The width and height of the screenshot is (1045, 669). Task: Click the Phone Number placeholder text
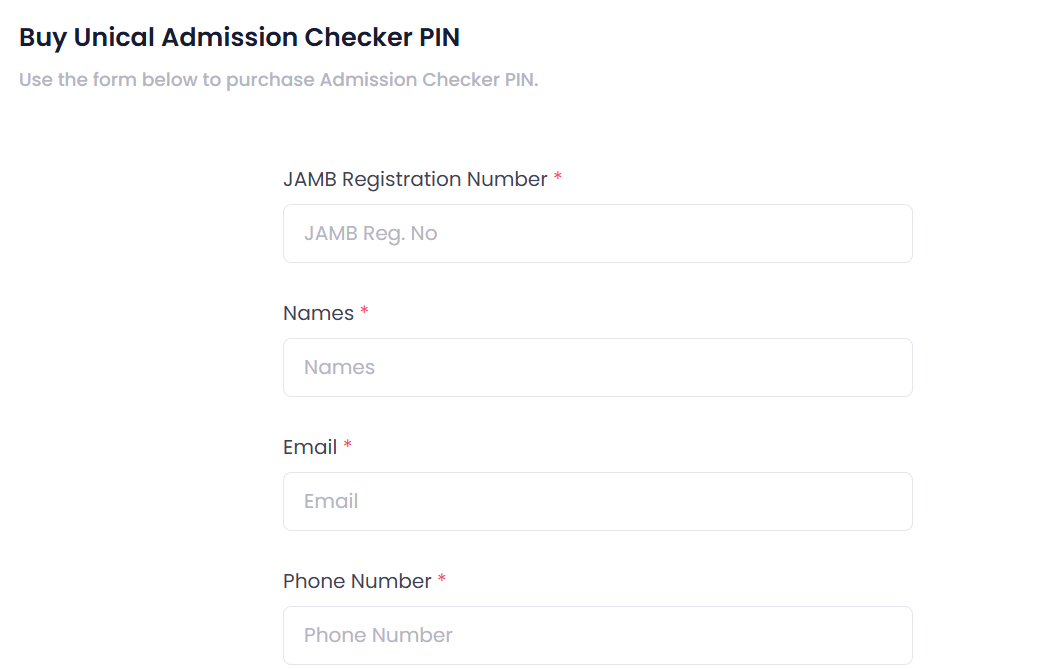click(x=378, y=635)
